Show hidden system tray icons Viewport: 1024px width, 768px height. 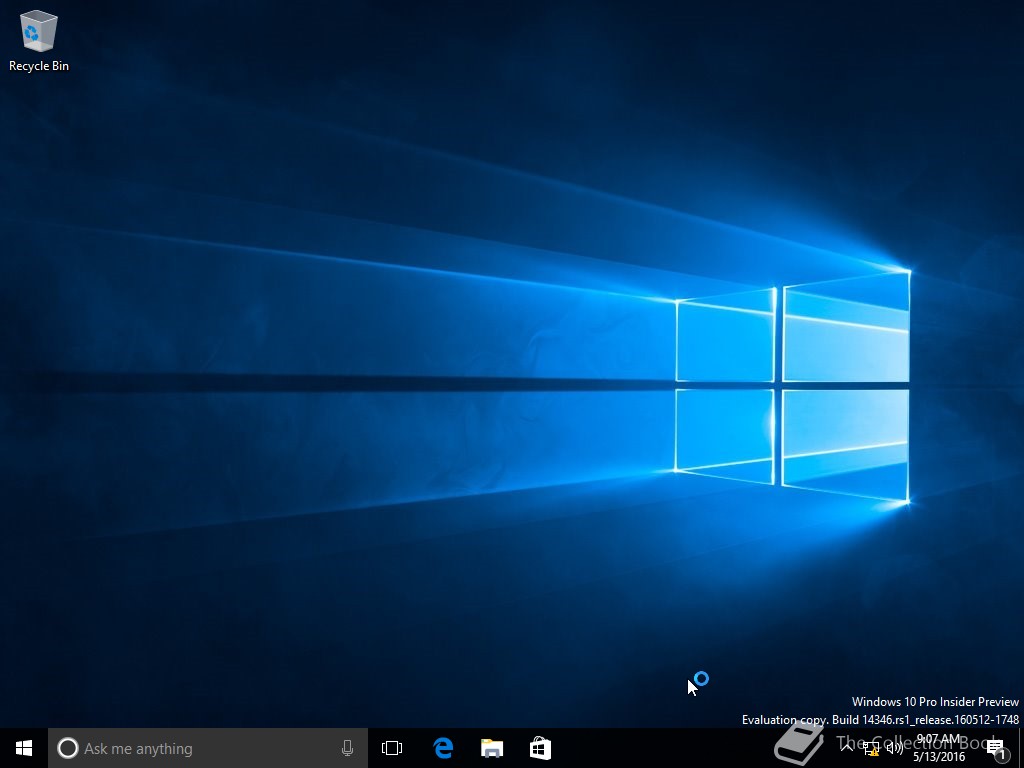tap(846, 748)
